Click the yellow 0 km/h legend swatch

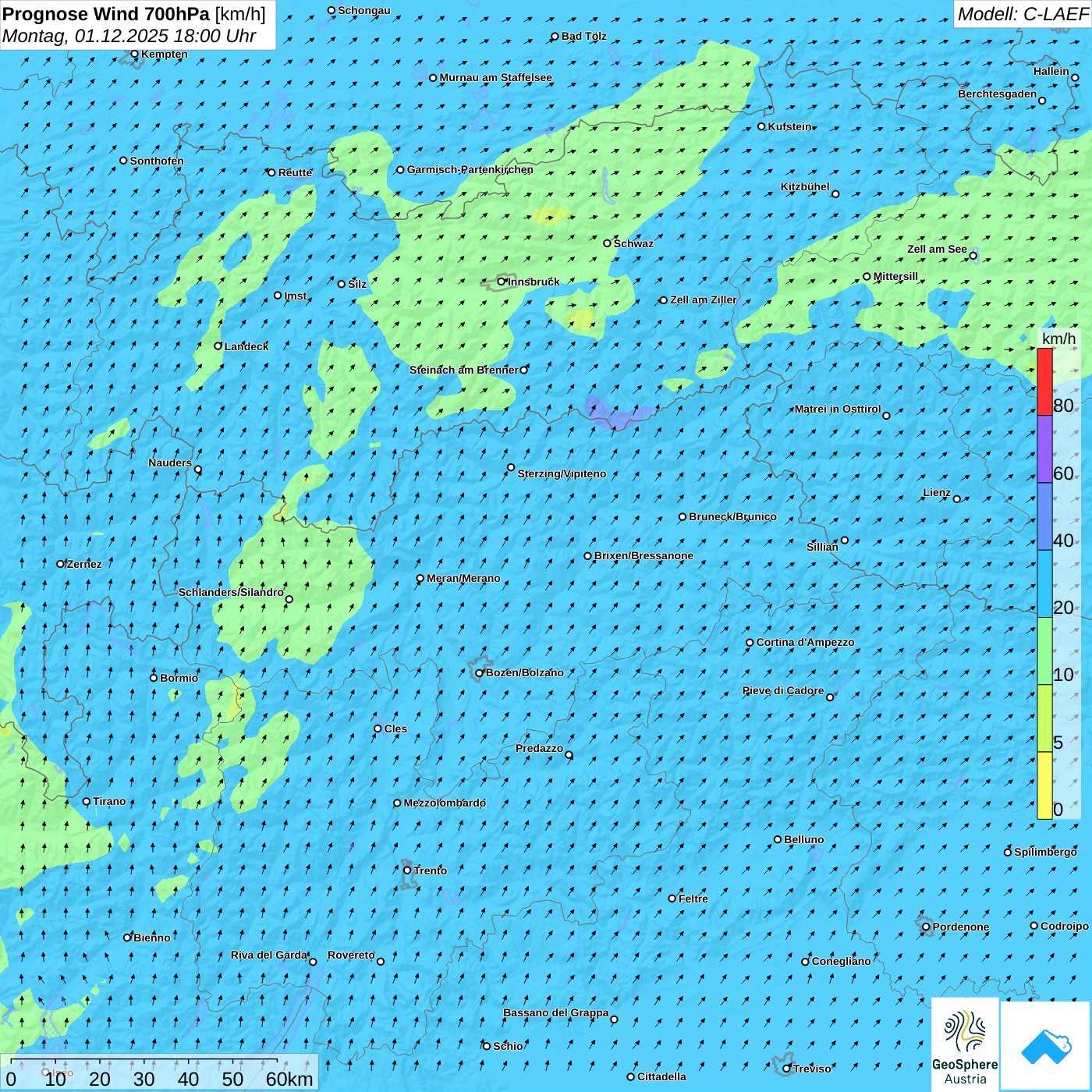click(x=1044, y=785)
